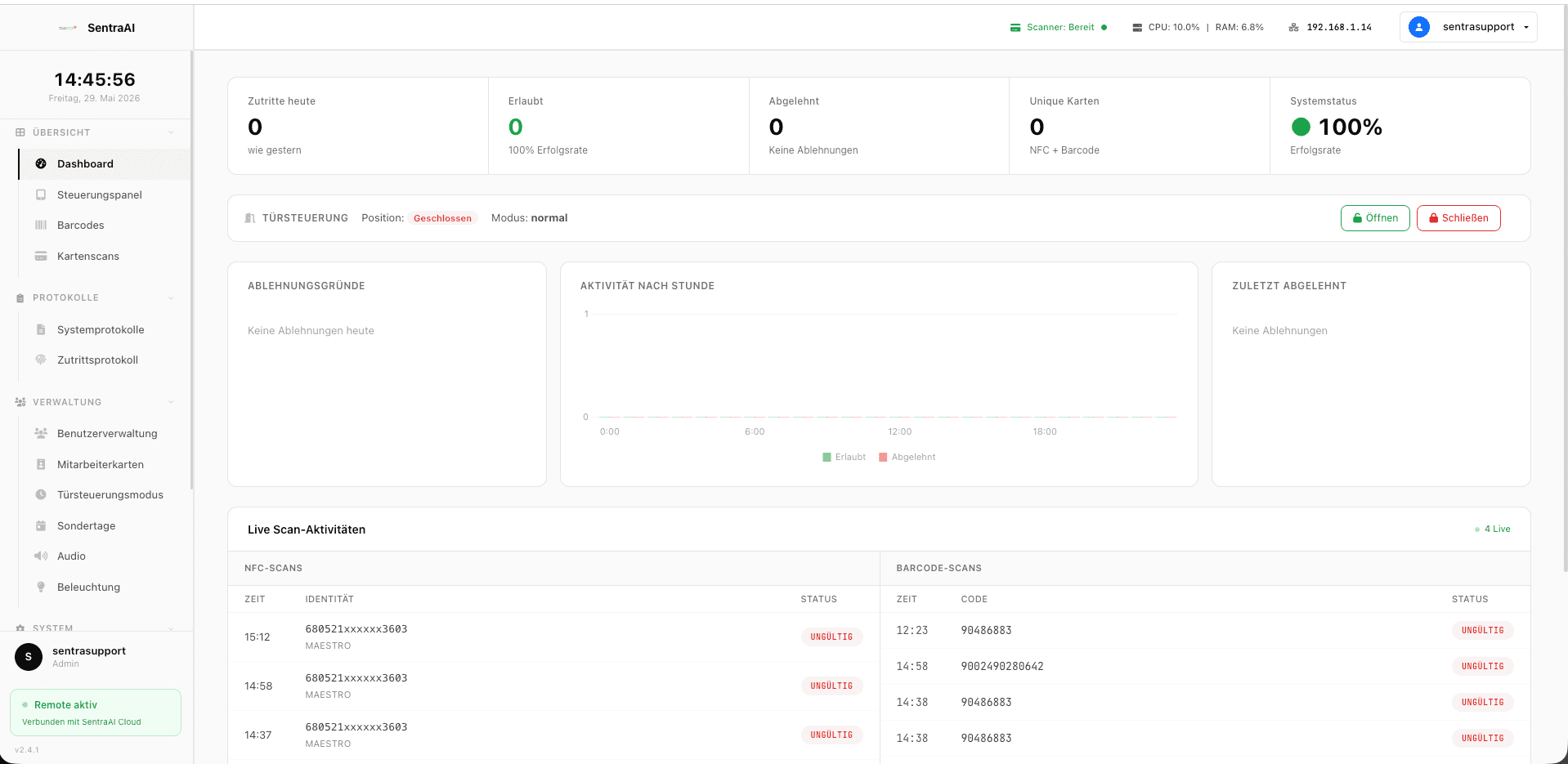Screen dimensions: 1568x764
Task: Click the clock showing 14:45:56
Action: tap(95, 79)
